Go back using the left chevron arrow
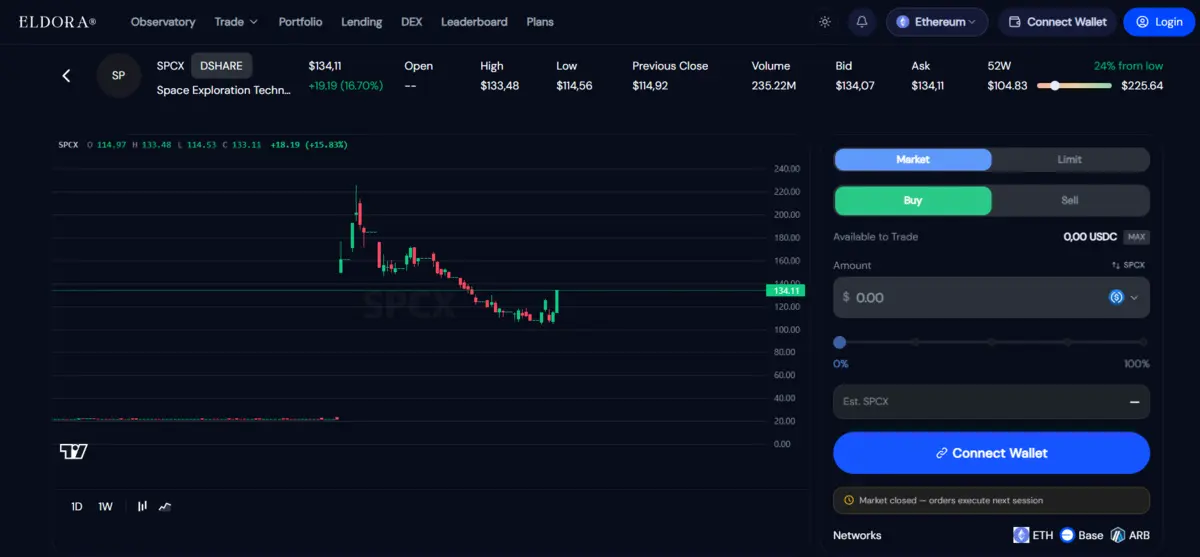 tap(66, 76)
